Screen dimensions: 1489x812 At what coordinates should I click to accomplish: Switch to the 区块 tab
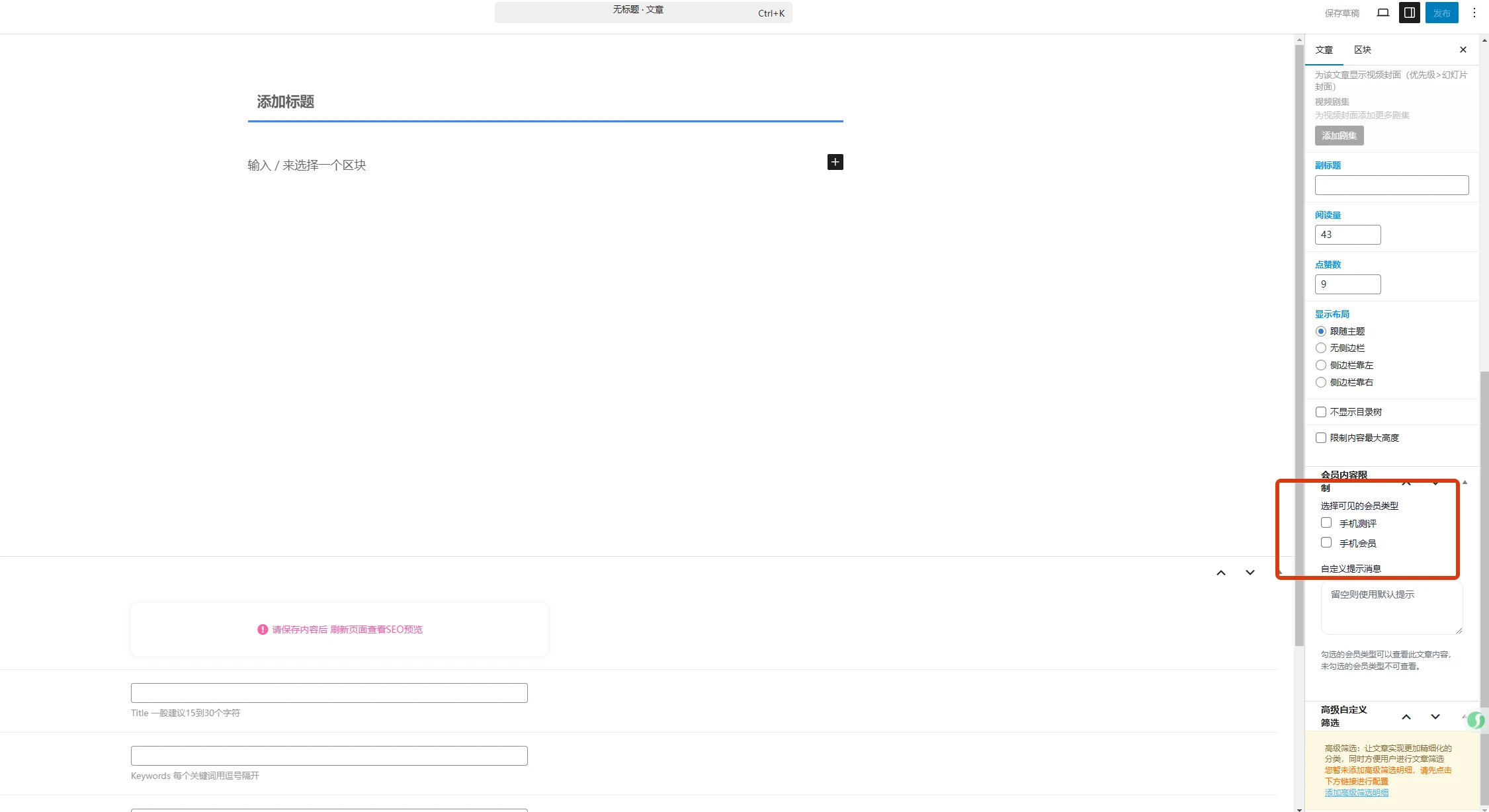1362,50
